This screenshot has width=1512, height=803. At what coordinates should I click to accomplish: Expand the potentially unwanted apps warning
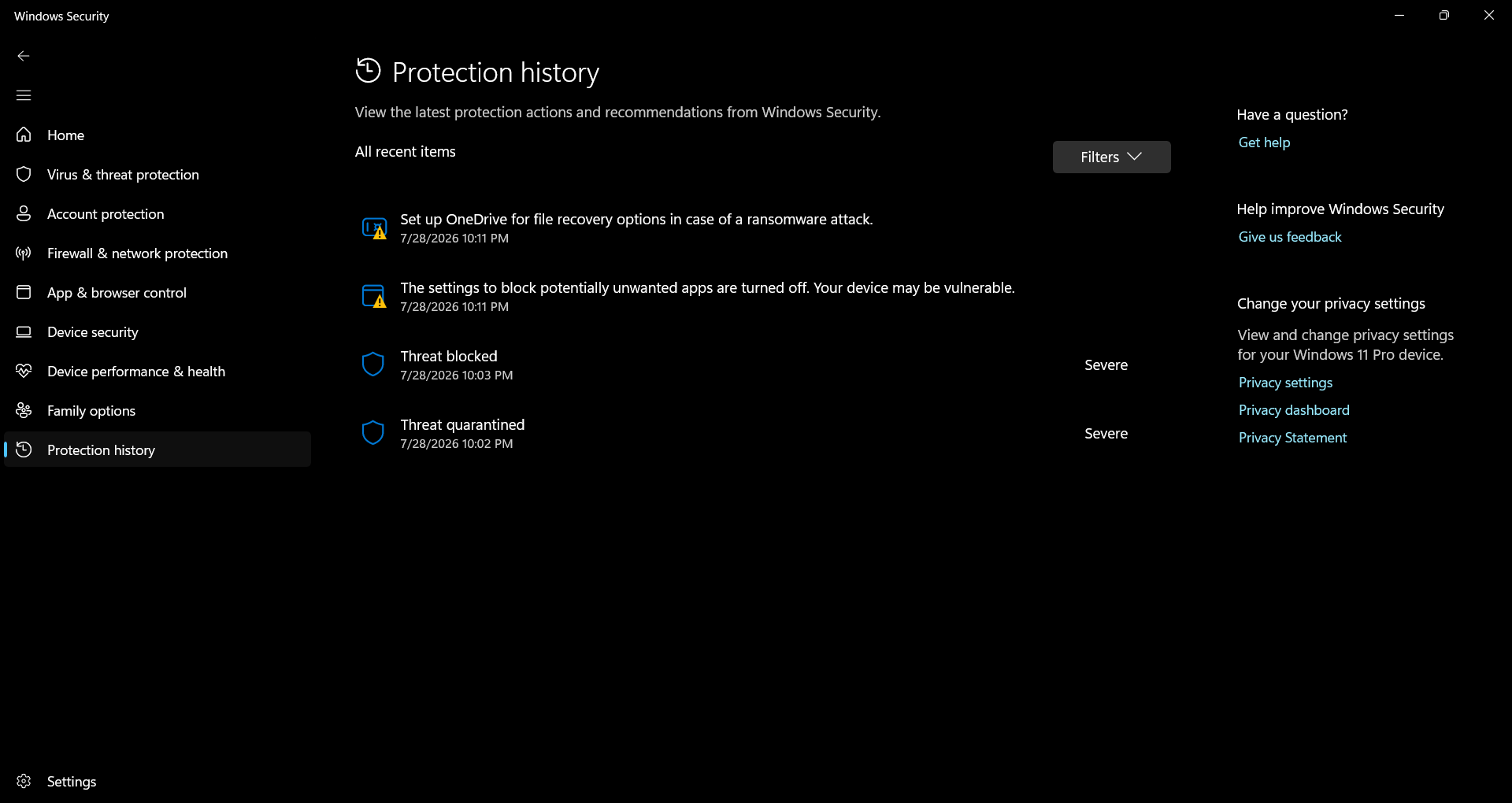pos(762,297)
